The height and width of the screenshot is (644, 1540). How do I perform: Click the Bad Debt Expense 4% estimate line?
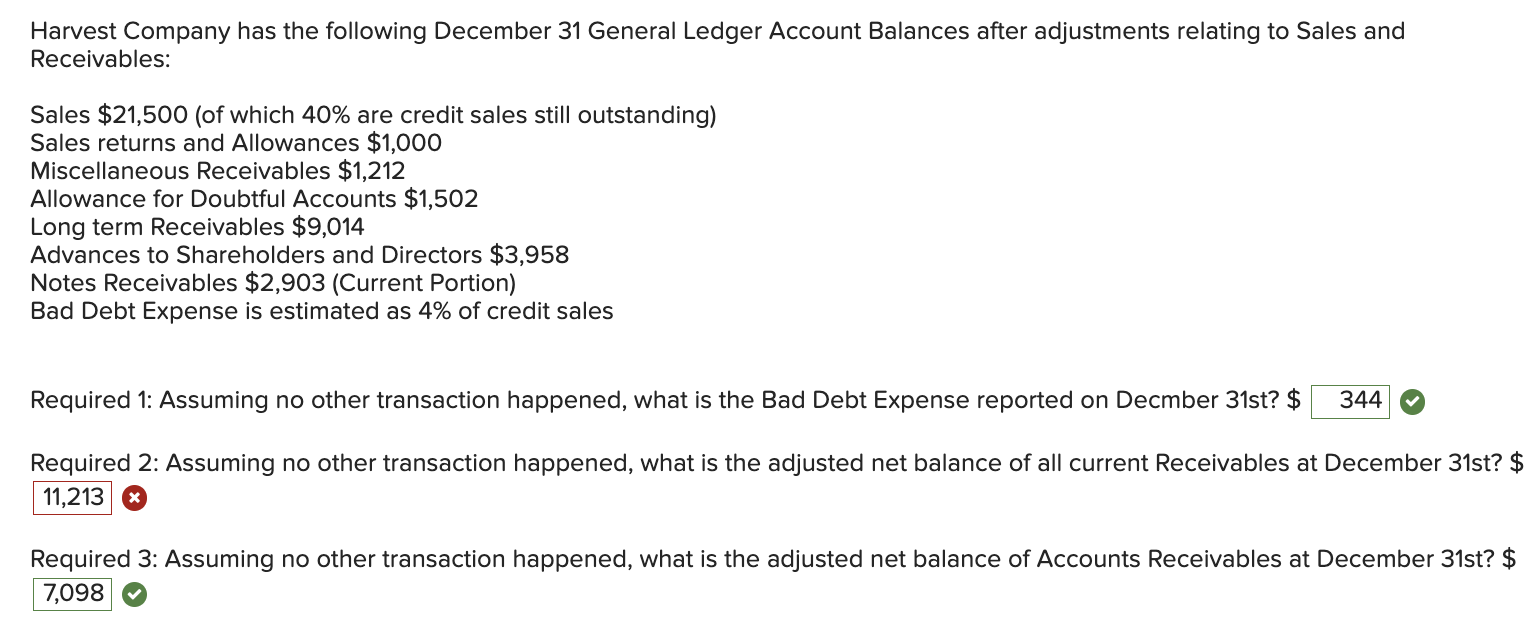pos(321,311)
